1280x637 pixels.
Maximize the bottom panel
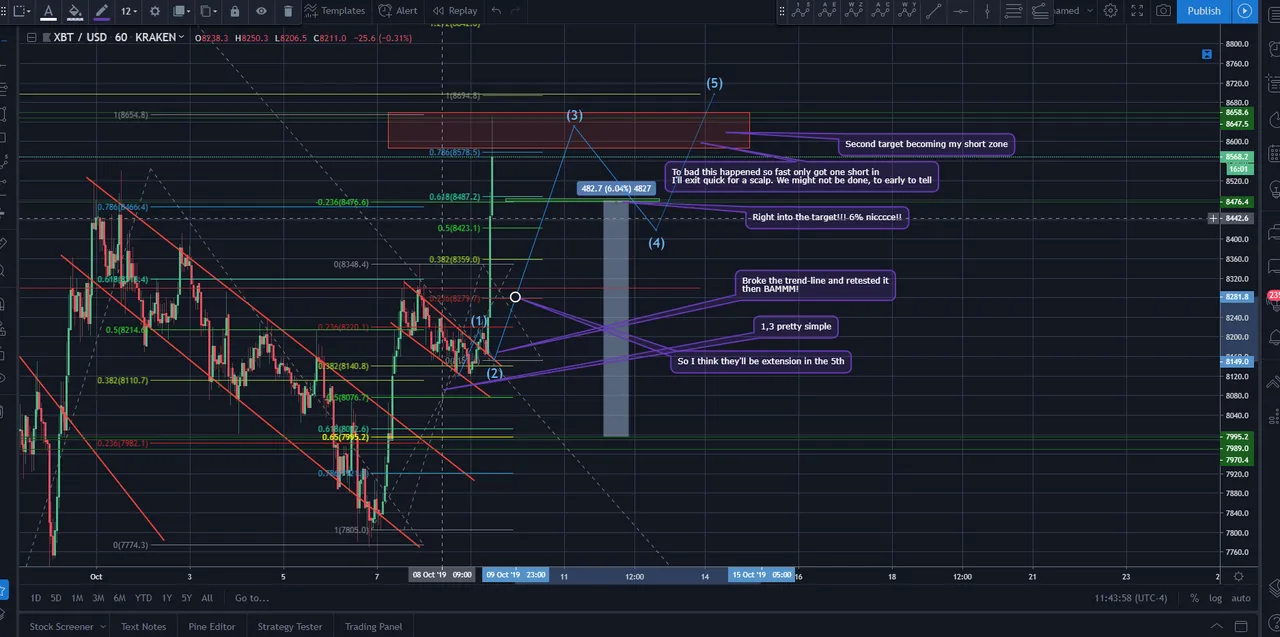[x=1241, y=627]
